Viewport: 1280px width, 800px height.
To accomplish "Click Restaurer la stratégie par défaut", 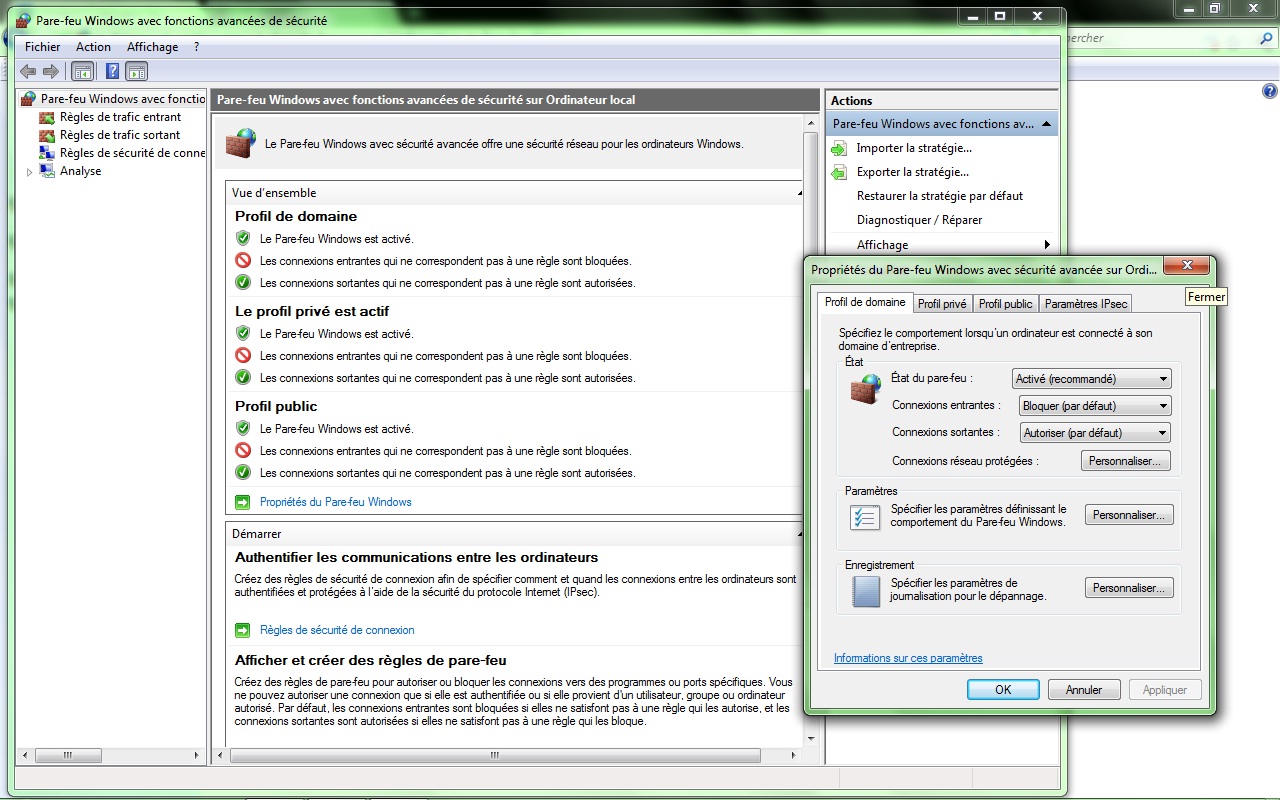I will pyautogui.click(x=940, y=196).
